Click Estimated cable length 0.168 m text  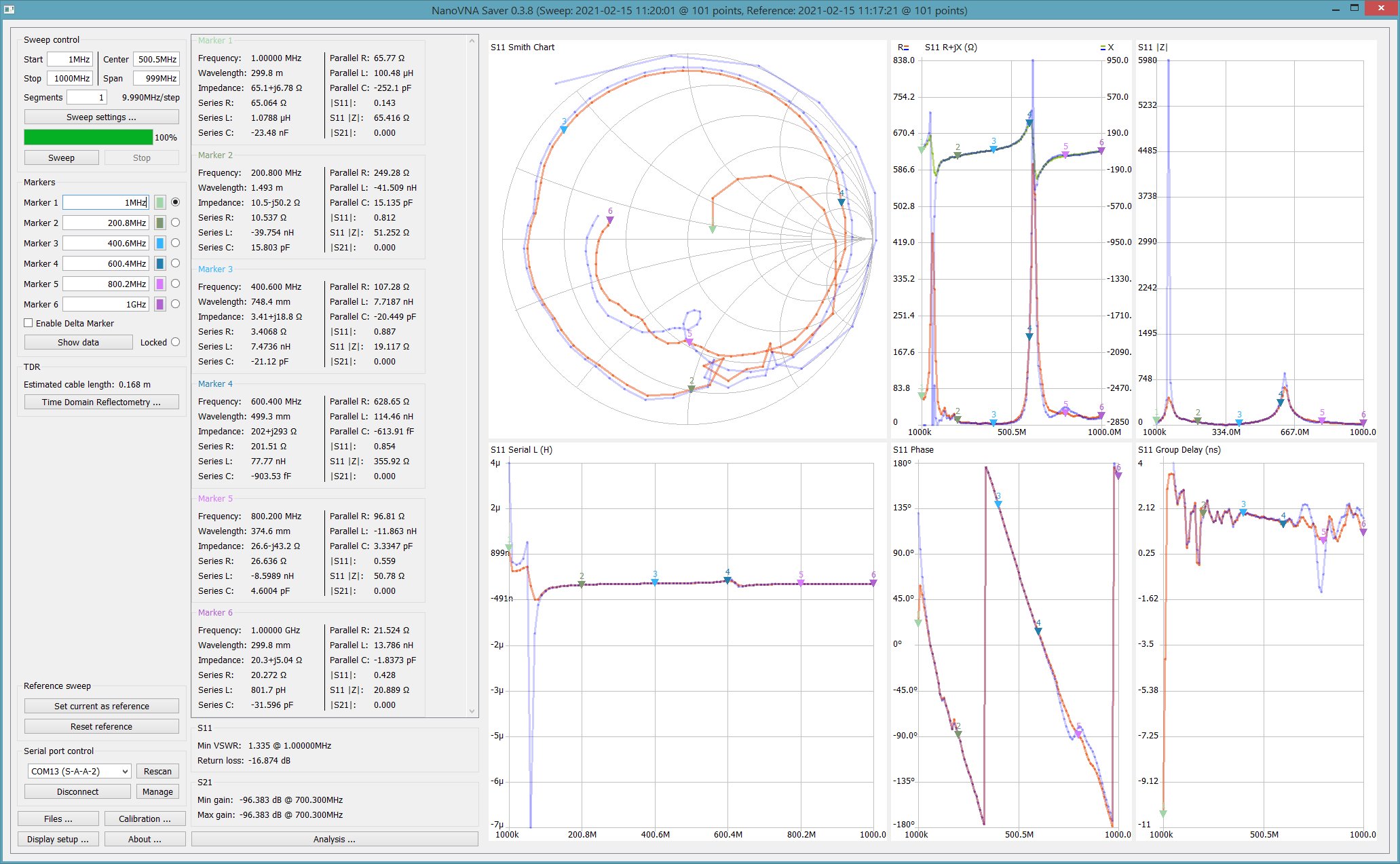pyautogui.click(x=87, y=384)
